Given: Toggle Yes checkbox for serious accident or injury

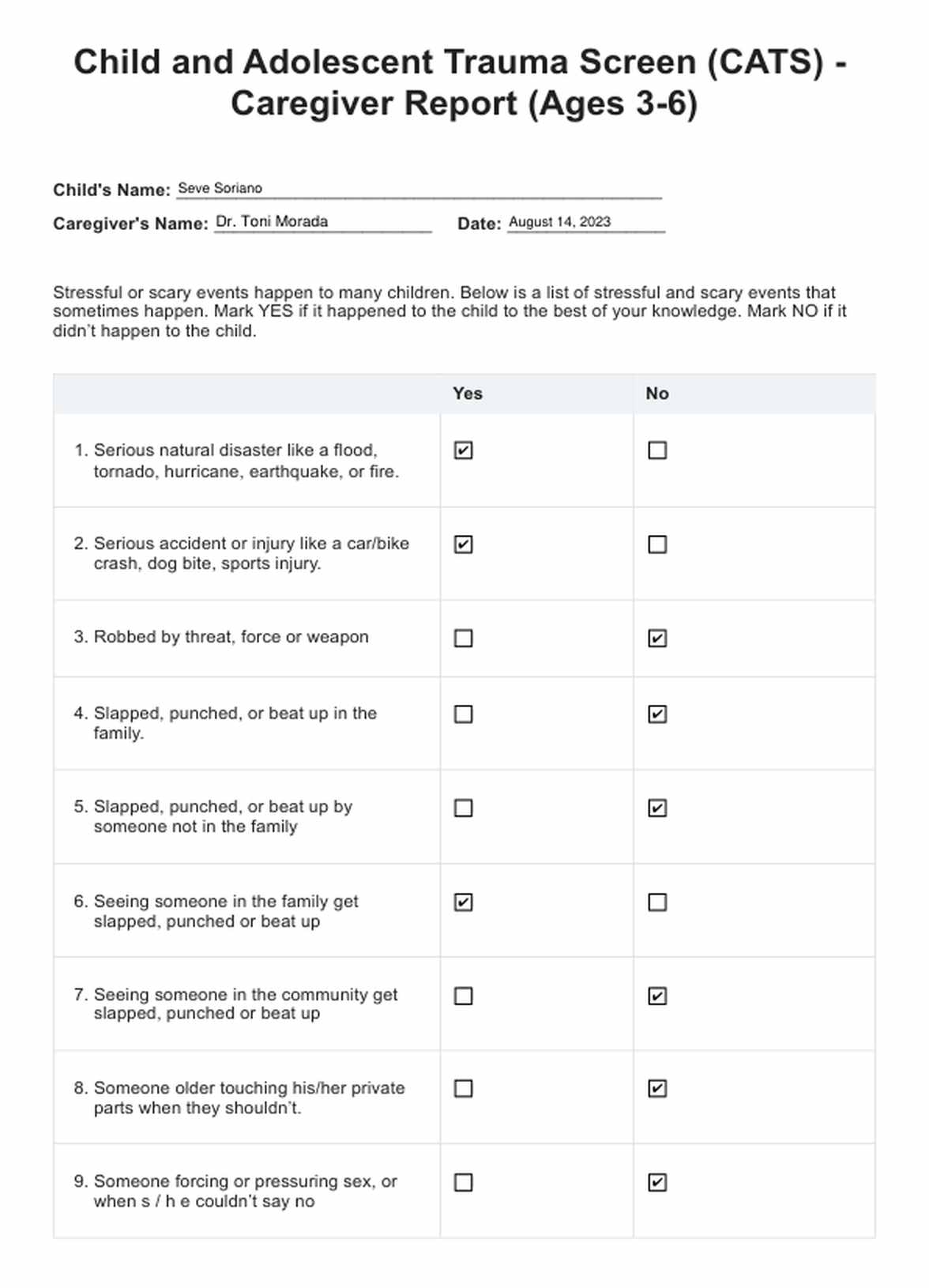Looking at the screenshot, I should click(464, 544).
